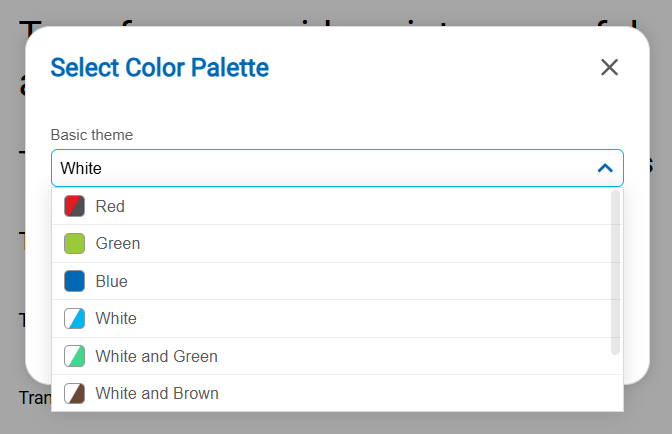Click the Basic theme combo box showing White
The width and height of the screenshot is (672, 434).
coord(320,168)
